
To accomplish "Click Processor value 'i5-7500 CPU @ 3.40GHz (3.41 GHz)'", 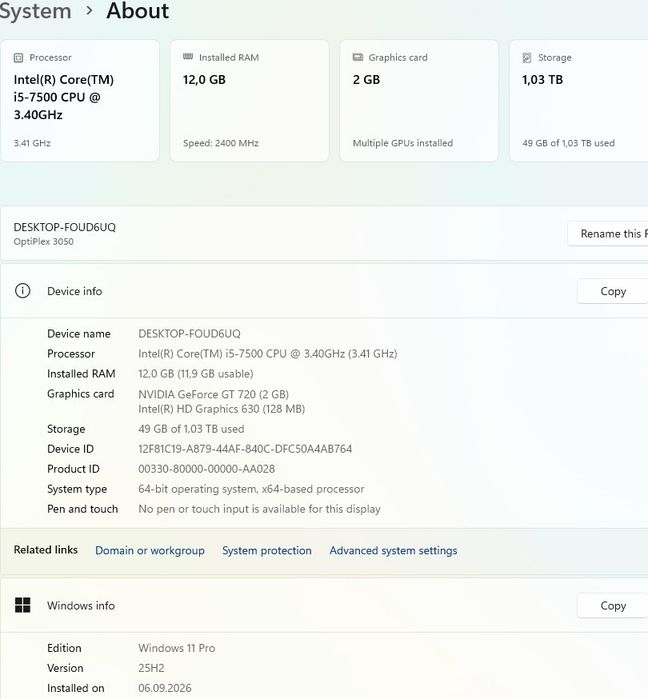I will (268, 354).
